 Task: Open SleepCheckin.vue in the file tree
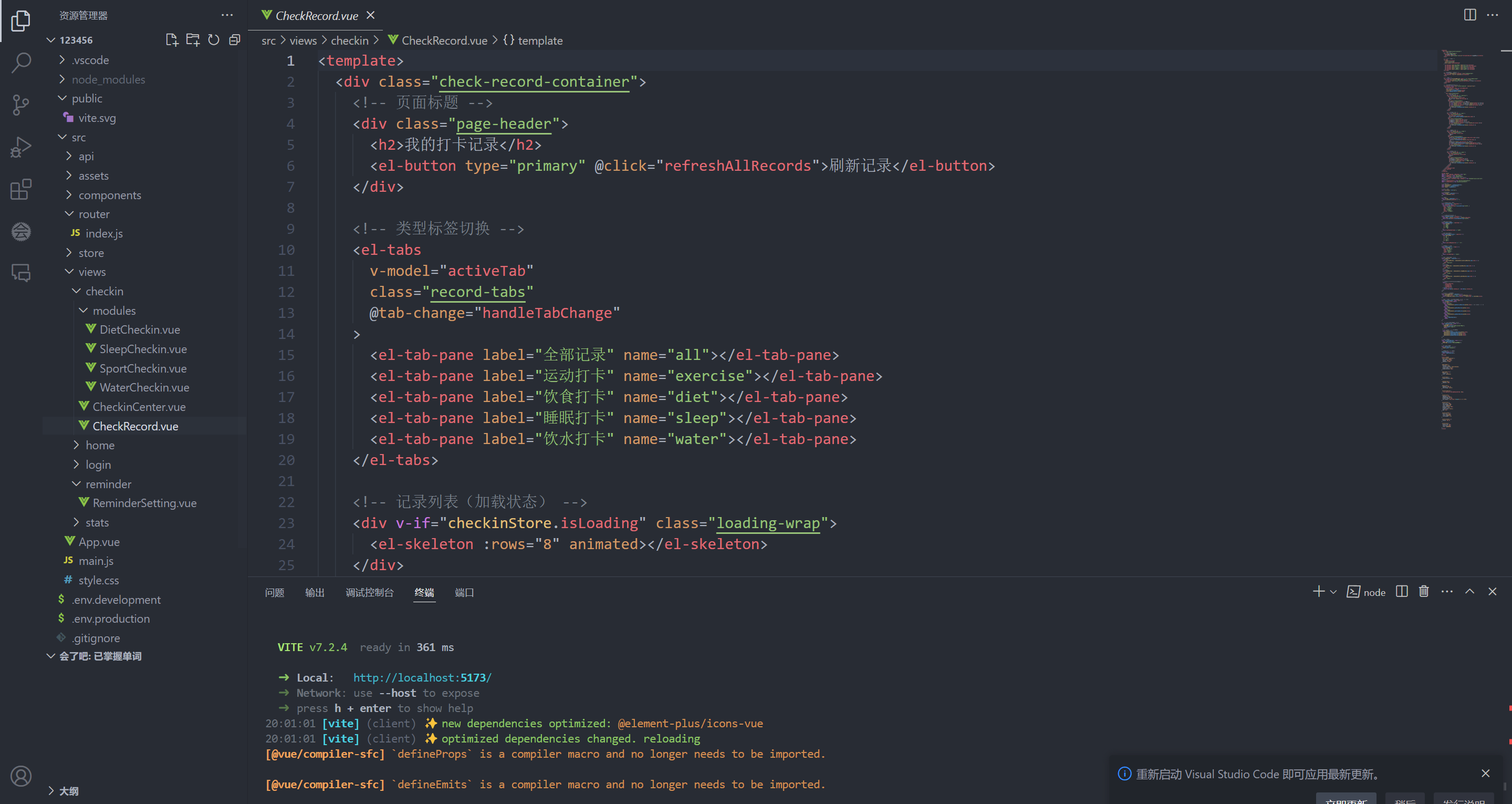tap(143, 349)
